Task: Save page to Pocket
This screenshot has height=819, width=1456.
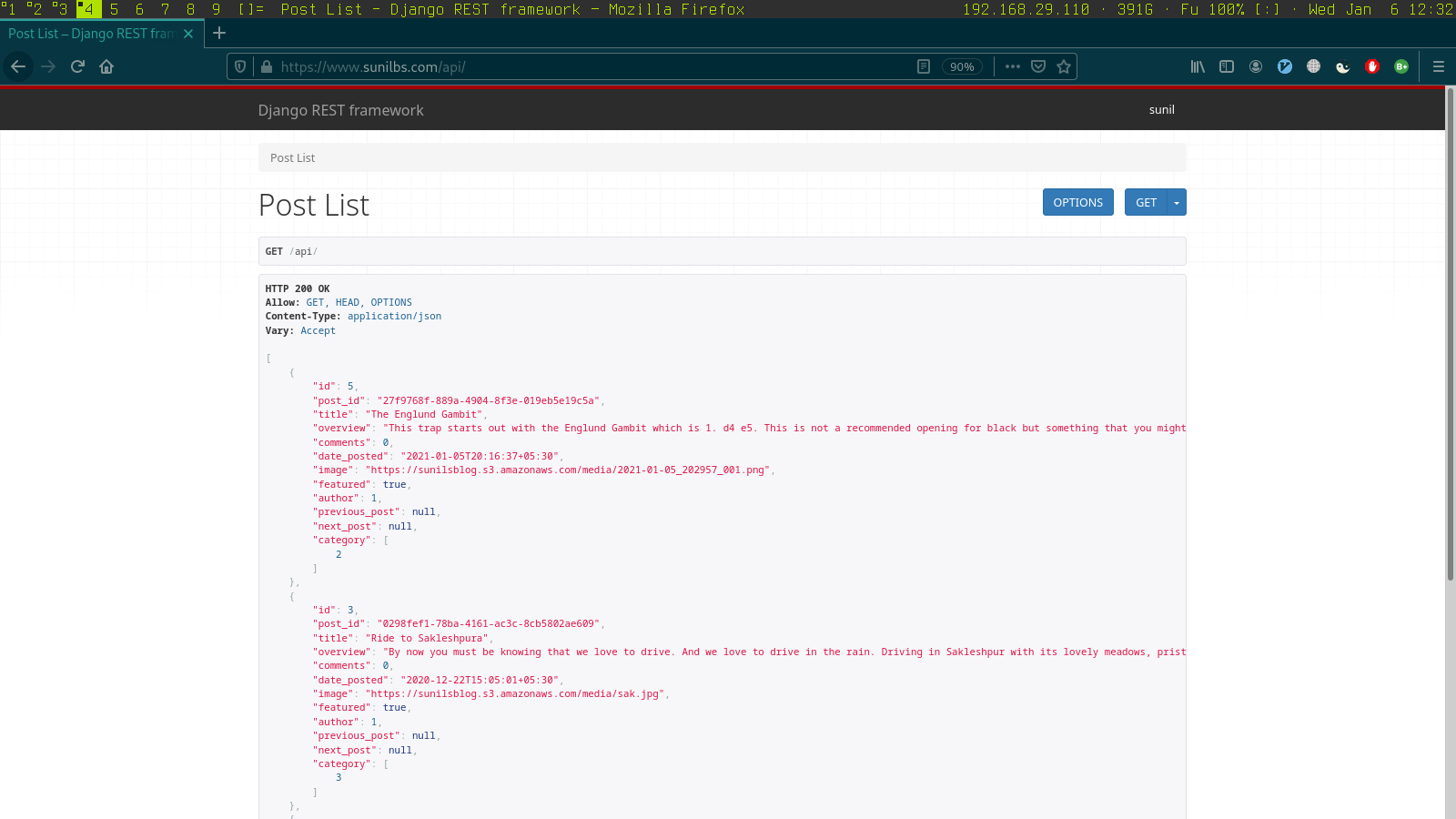Action: pyautogui.click(x=1038, y=66)
